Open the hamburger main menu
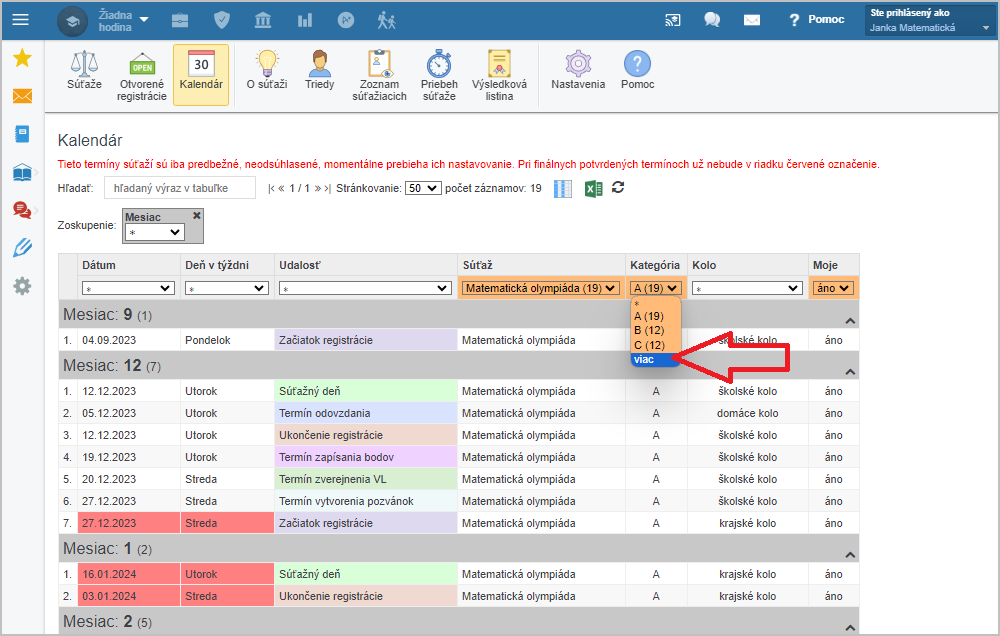The height and width of the screenshot is (636, 1000). pyautogui.click(x=20, y=20)
